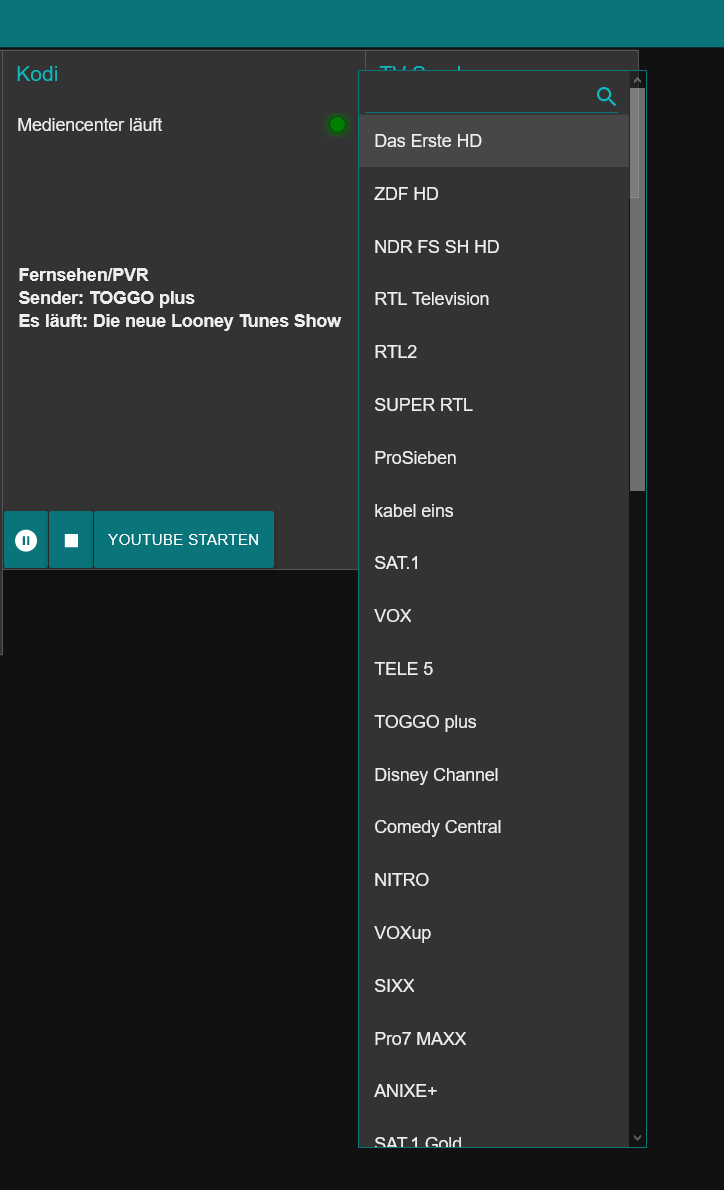
Task: Click the Kodi panel title
Action: pos(37,74)
